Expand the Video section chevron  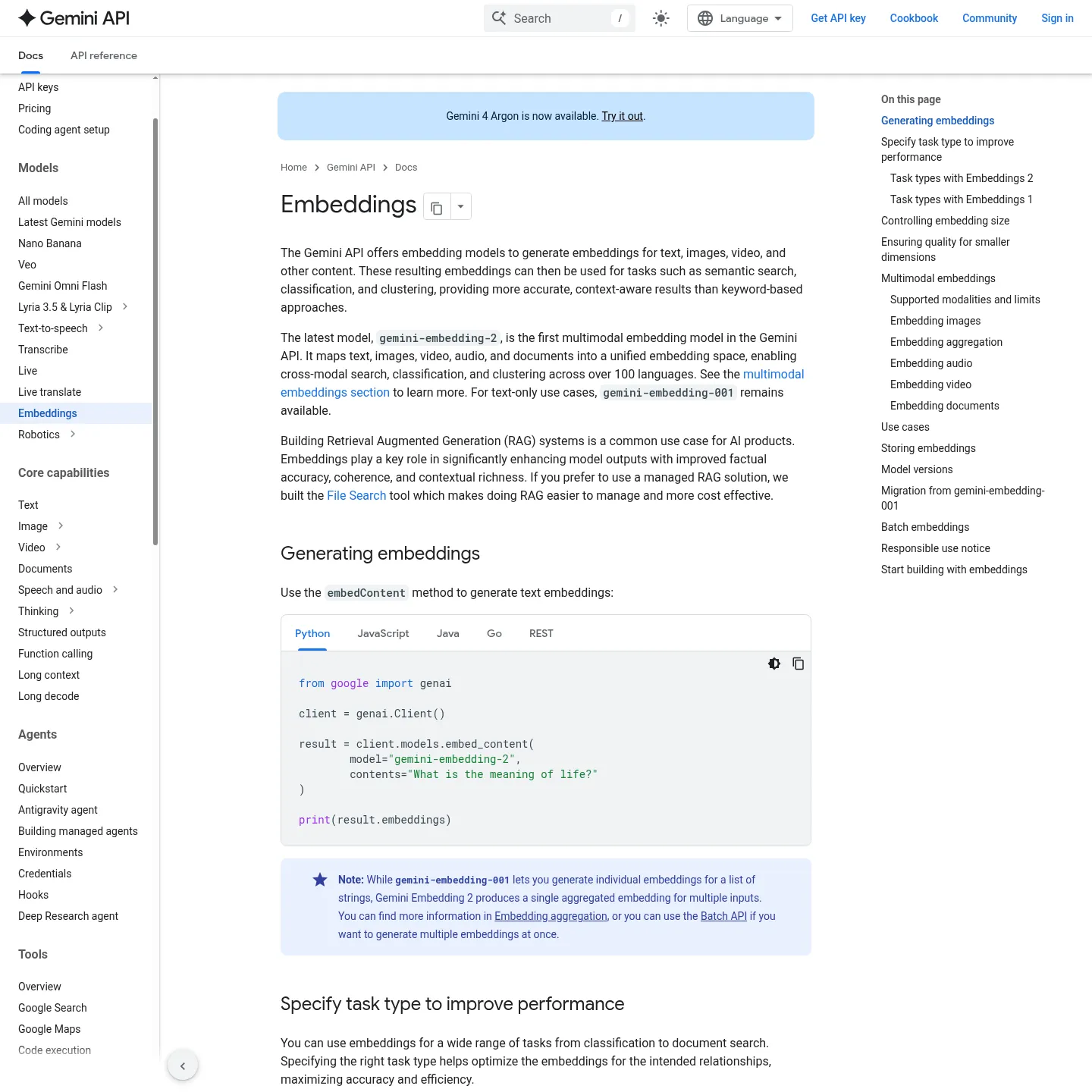click(x=58, y=547)
